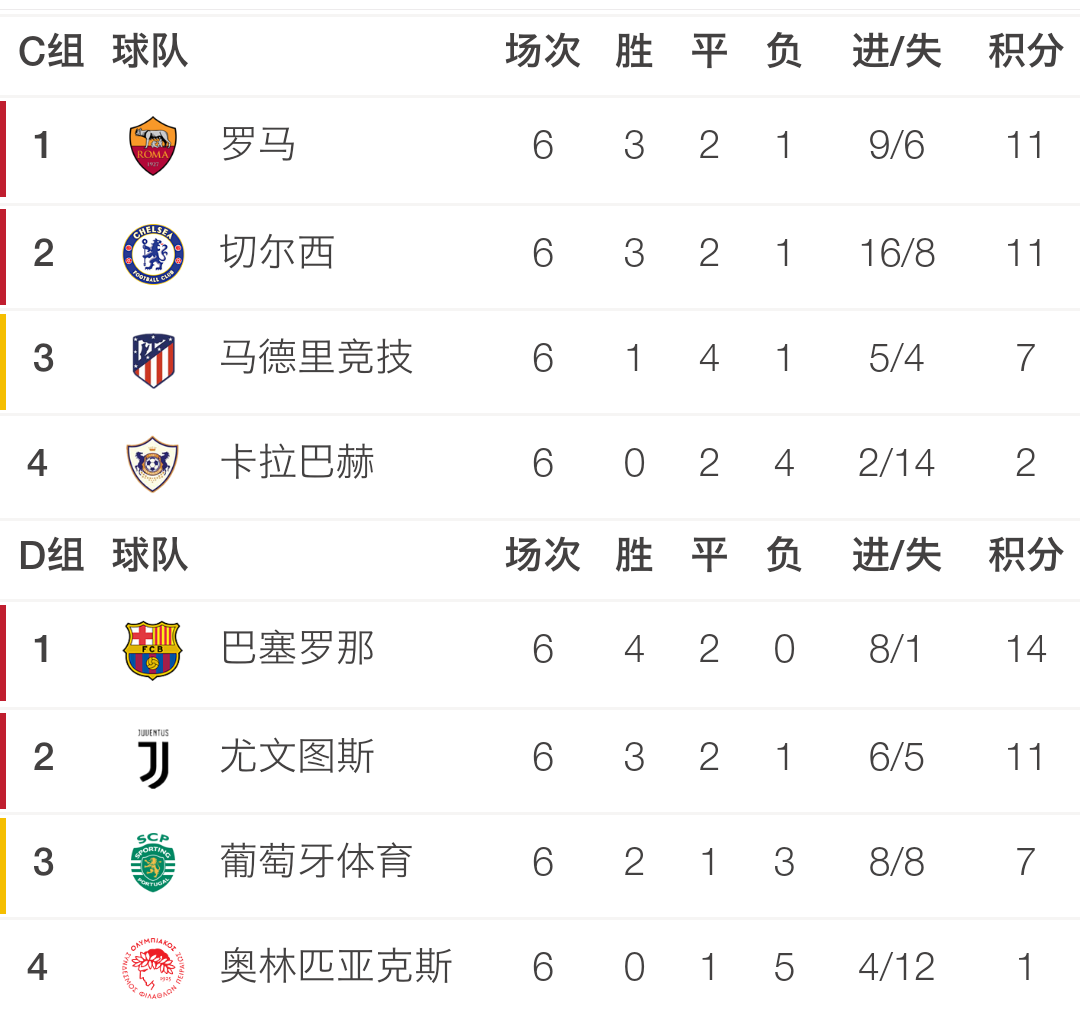Open the Juventus logo icon
Screen dimensions: 1080x1021
pyautogui.click(x=153, y=758)
